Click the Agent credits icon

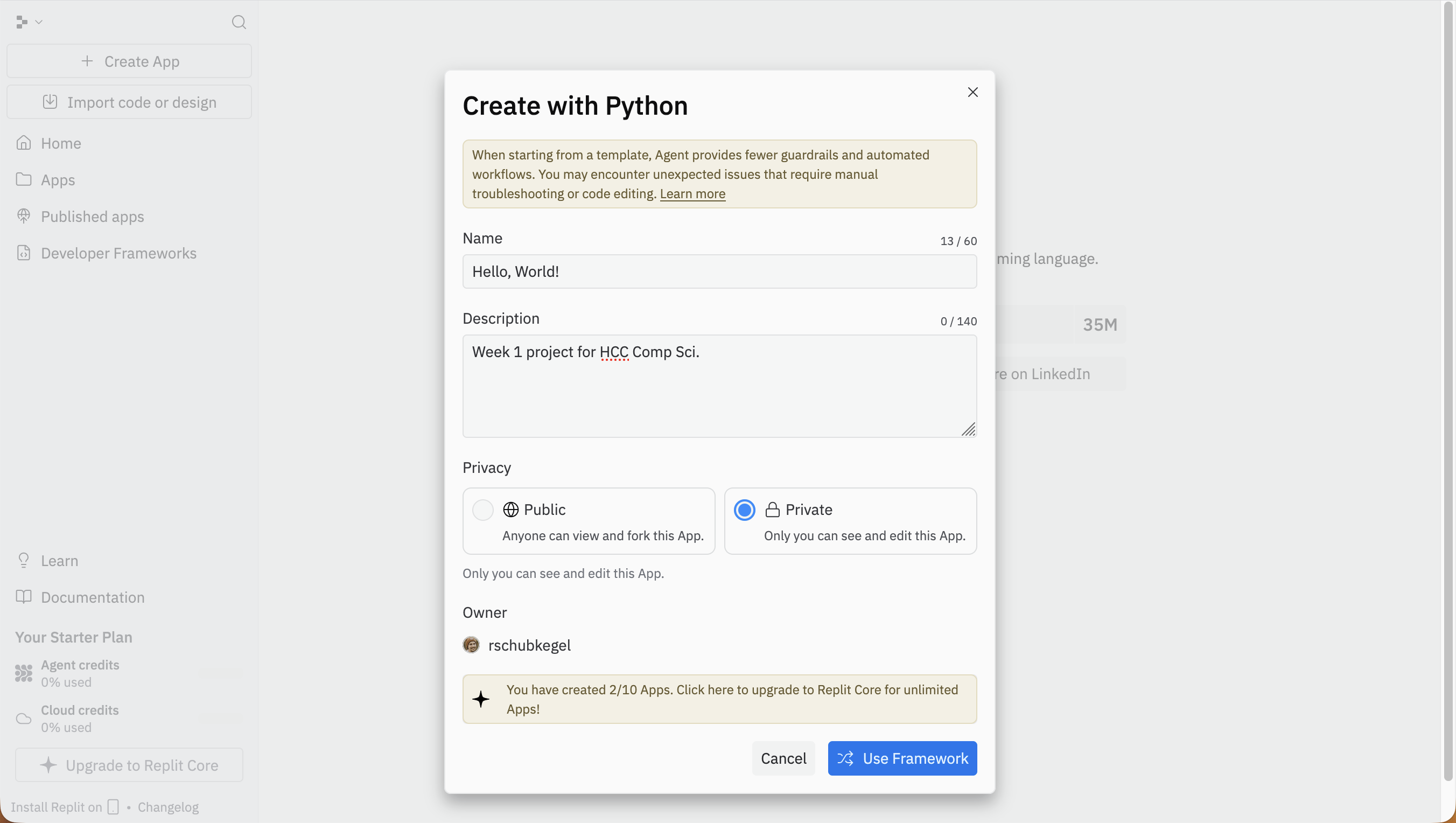click(23, 673)
